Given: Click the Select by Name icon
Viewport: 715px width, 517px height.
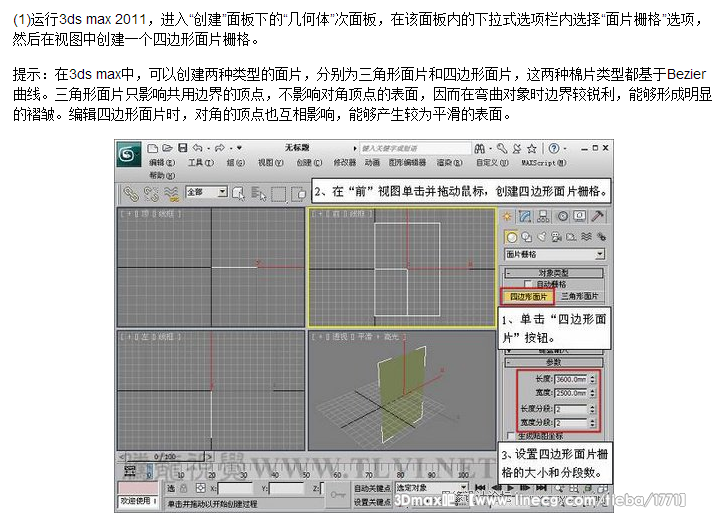Looking at the screenshot, I should click(x=259, y=194).
